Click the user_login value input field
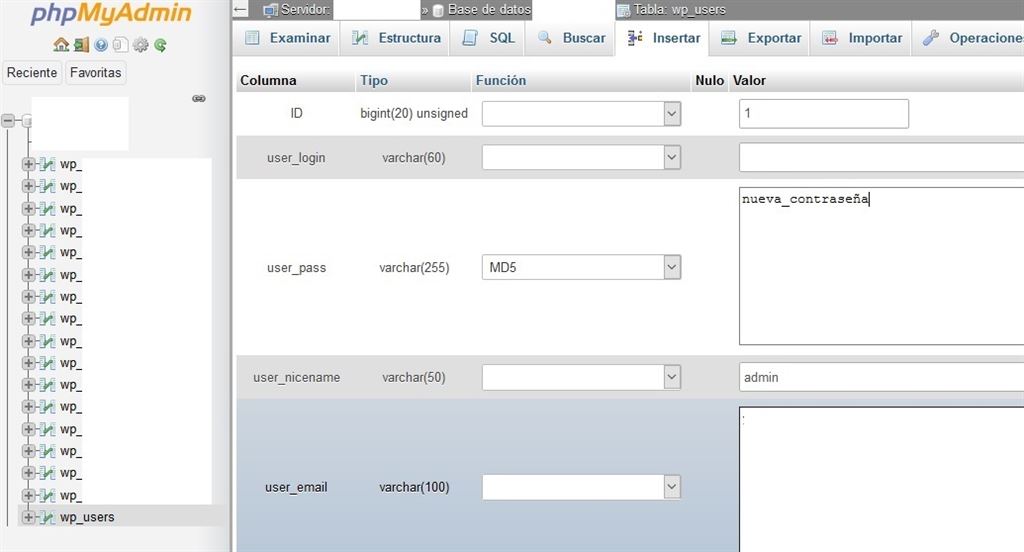The width and height of the screenshot is (1024, 552). 880,158
